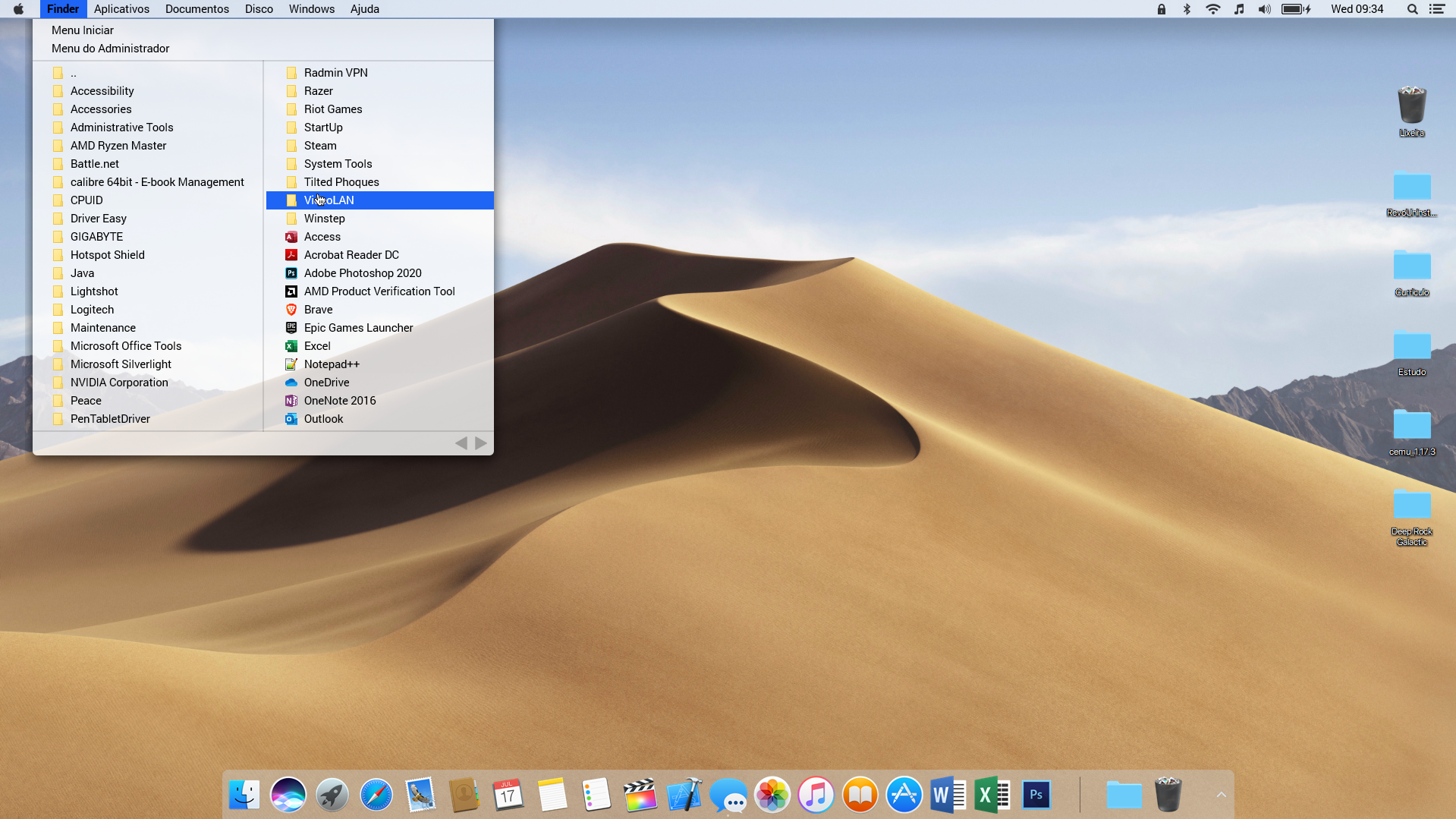Open the Finder menu
Viewport: 1456px width, 819px height.
(x=63, y=9)
